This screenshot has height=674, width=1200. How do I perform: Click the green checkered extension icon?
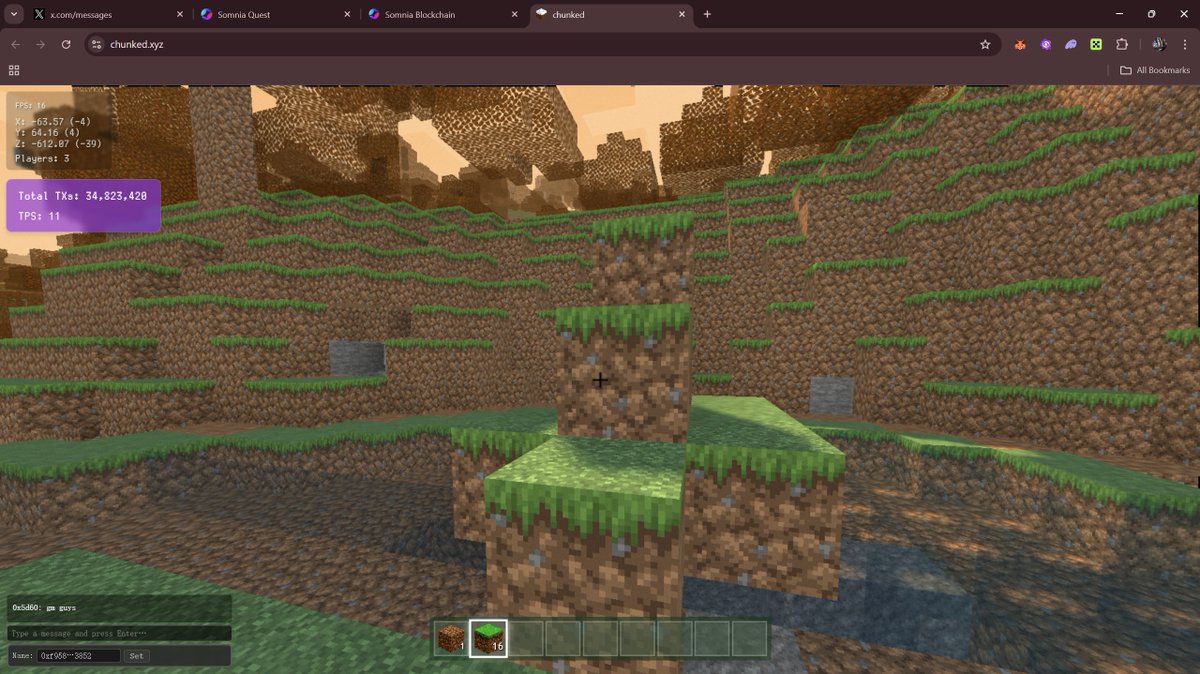(x=1096, y=44)
